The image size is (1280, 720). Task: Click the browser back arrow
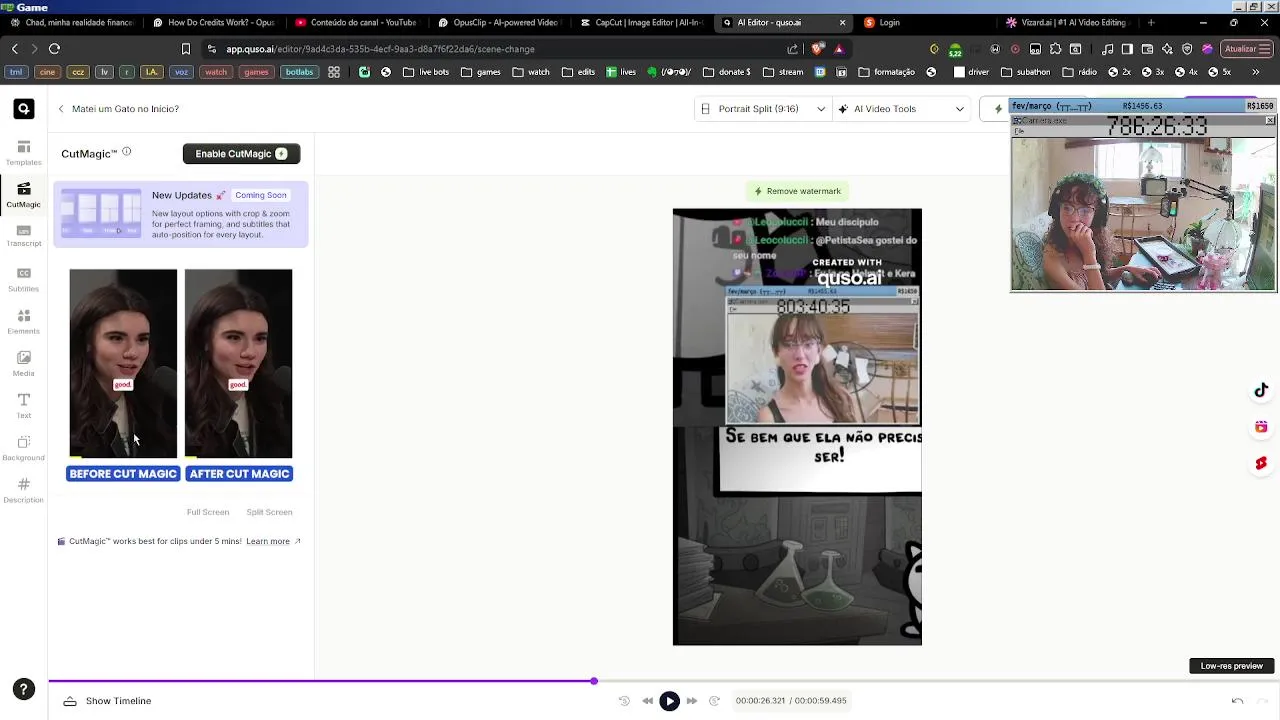14,48
